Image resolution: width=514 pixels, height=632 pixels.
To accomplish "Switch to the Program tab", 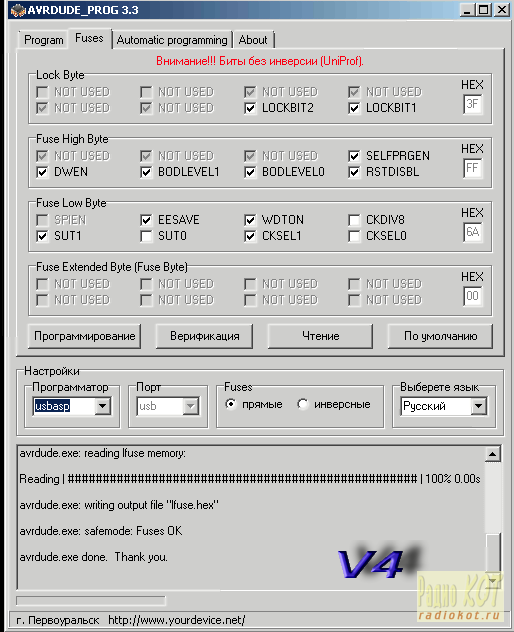I will coord(44,40).
